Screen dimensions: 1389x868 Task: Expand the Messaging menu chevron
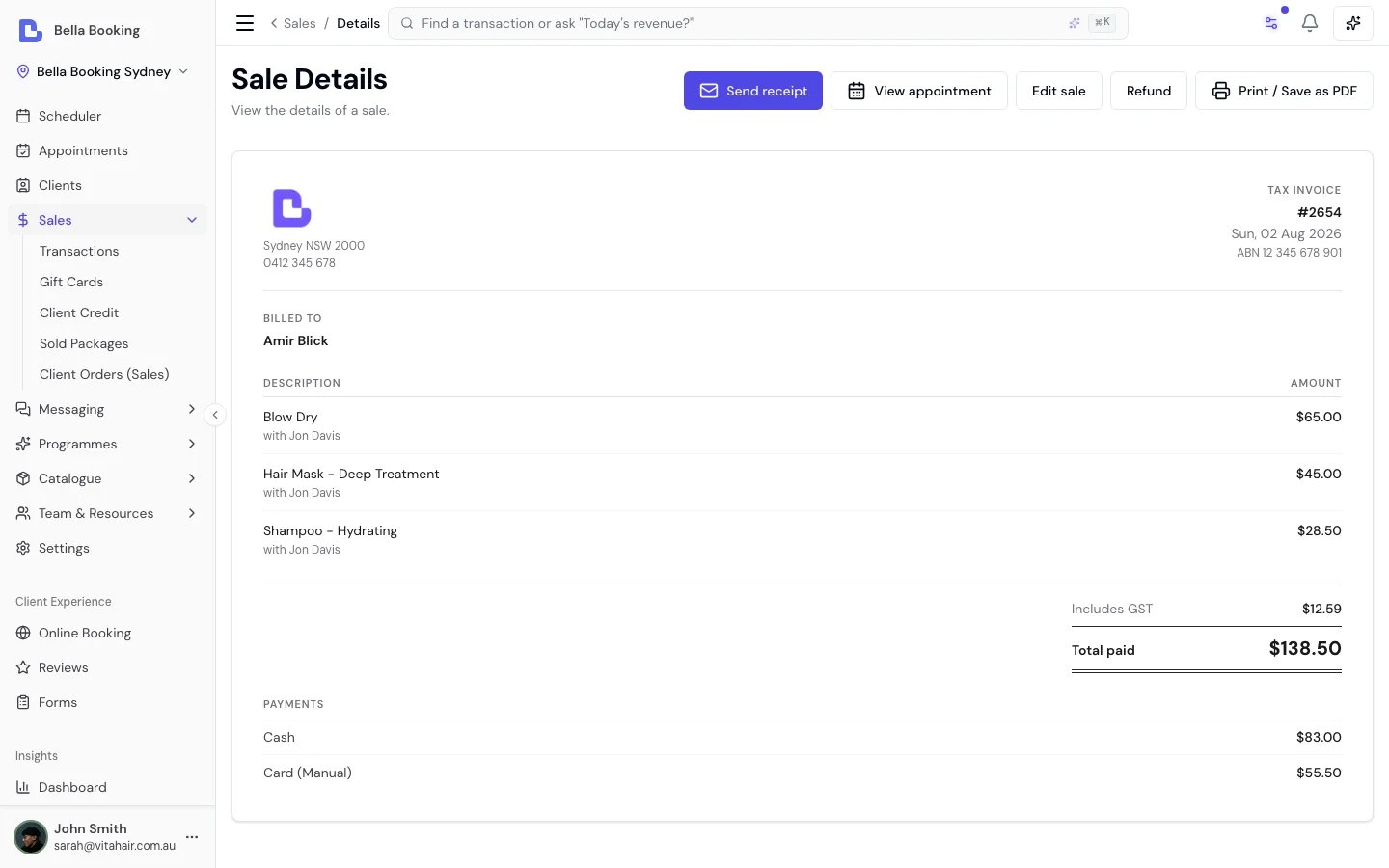point(192,409)
